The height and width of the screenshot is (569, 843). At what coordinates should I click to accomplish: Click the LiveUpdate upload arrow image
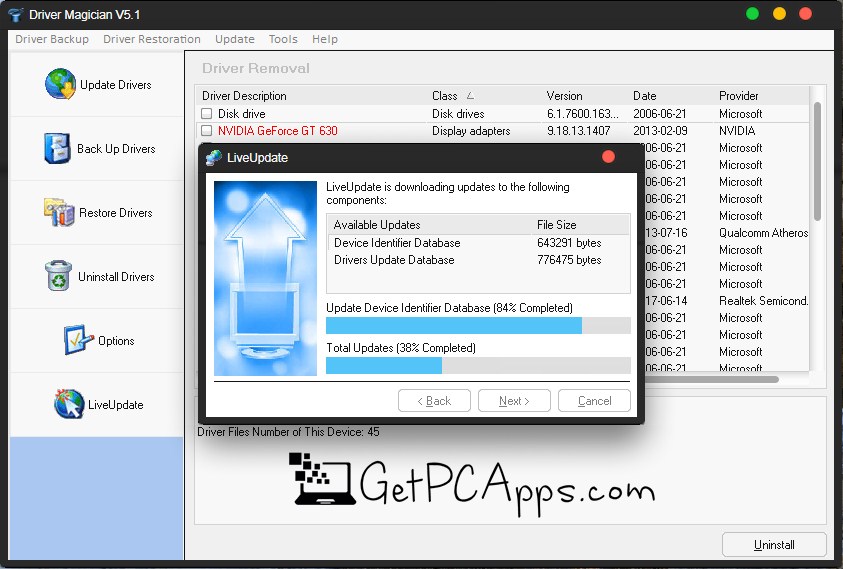pos(266,278)
